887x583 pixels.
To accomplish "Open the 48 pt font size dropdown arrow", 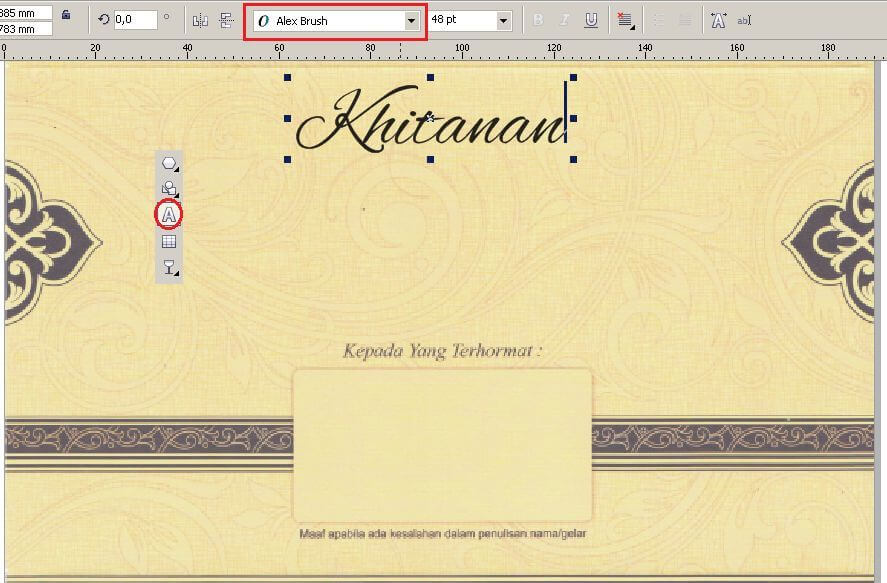I will point(503,21).
